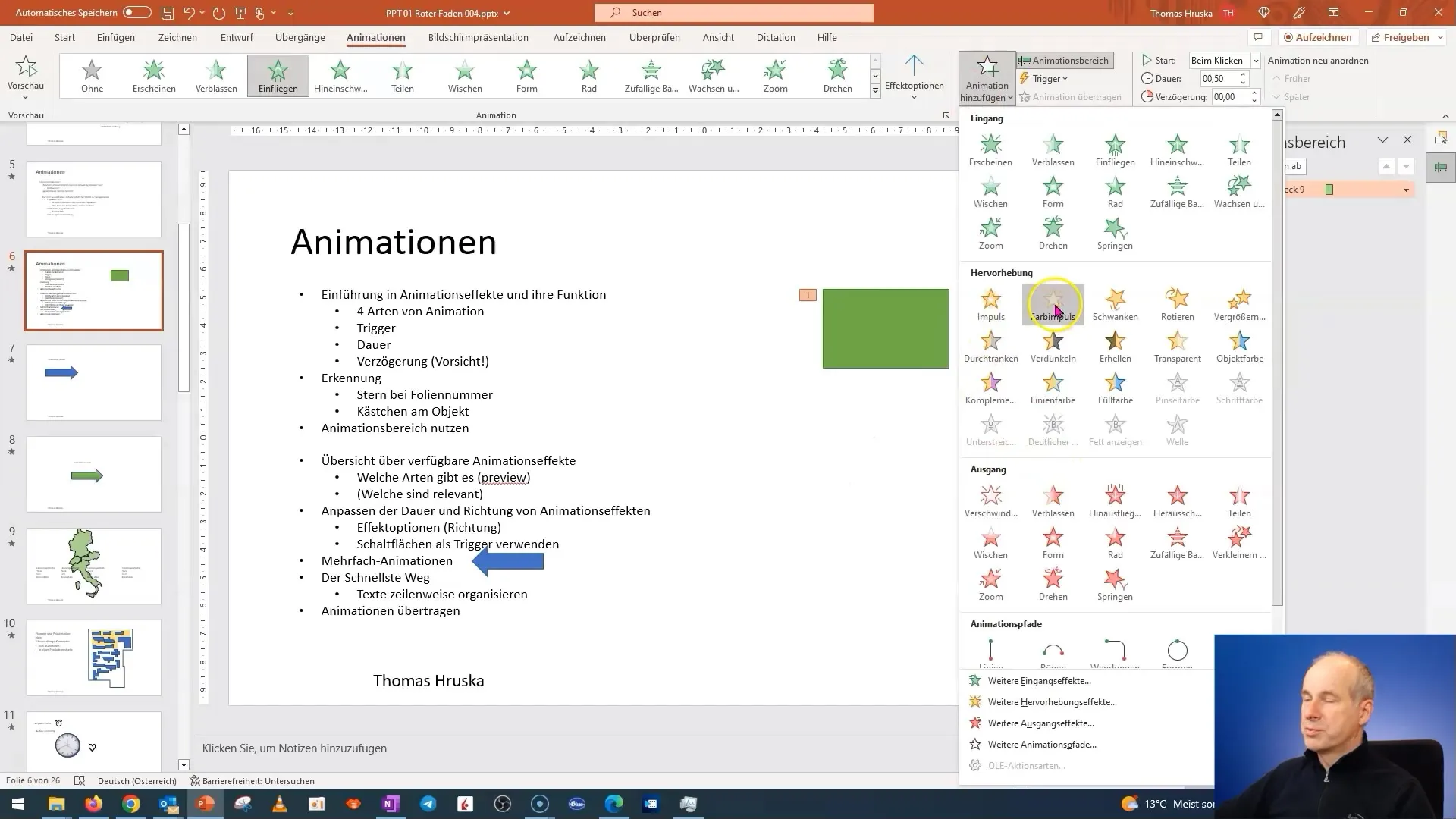Open the Animationen ribbon tab

coord(375,37)
